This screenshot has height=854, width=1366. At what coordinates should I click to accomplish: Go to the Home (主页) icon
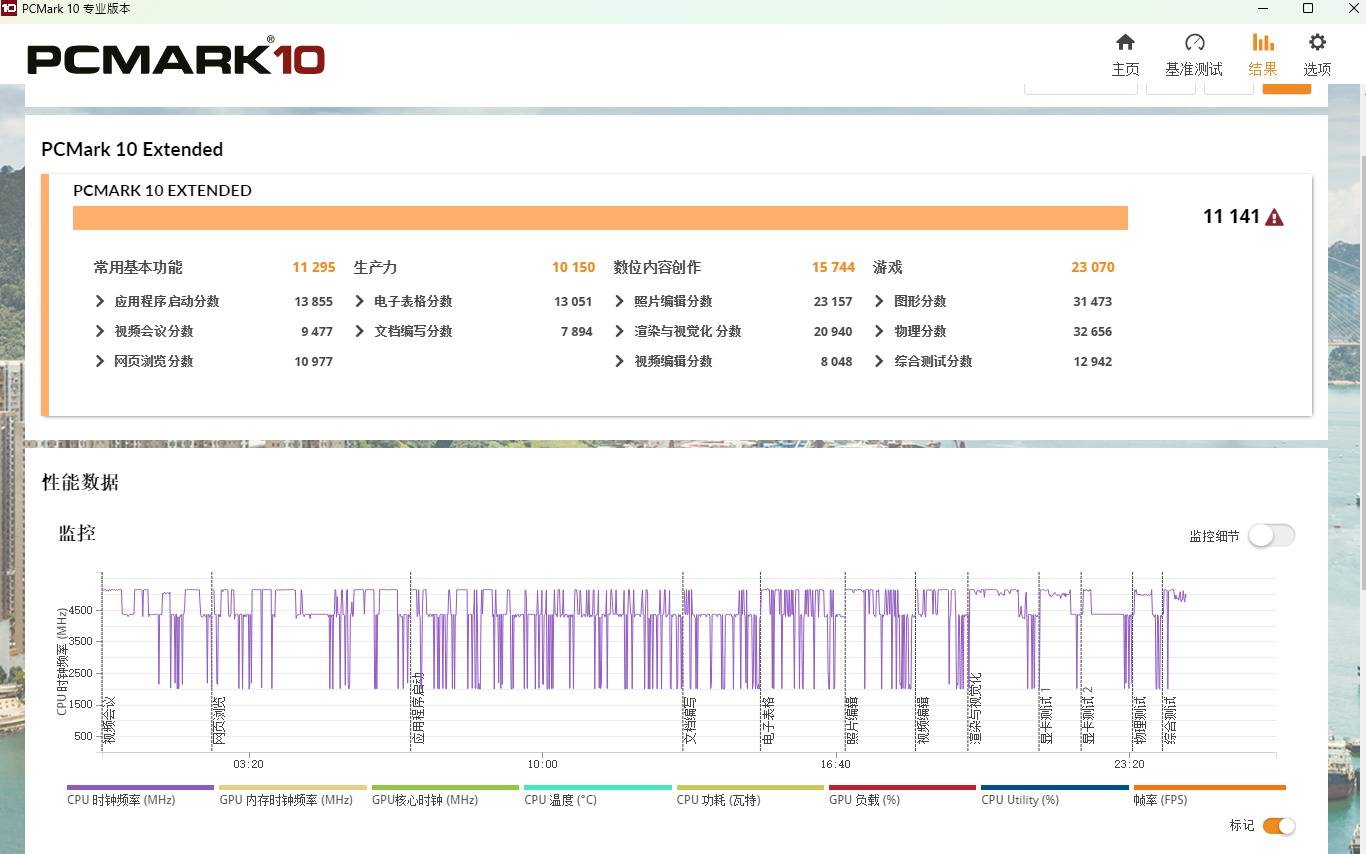coord(1125,54)
